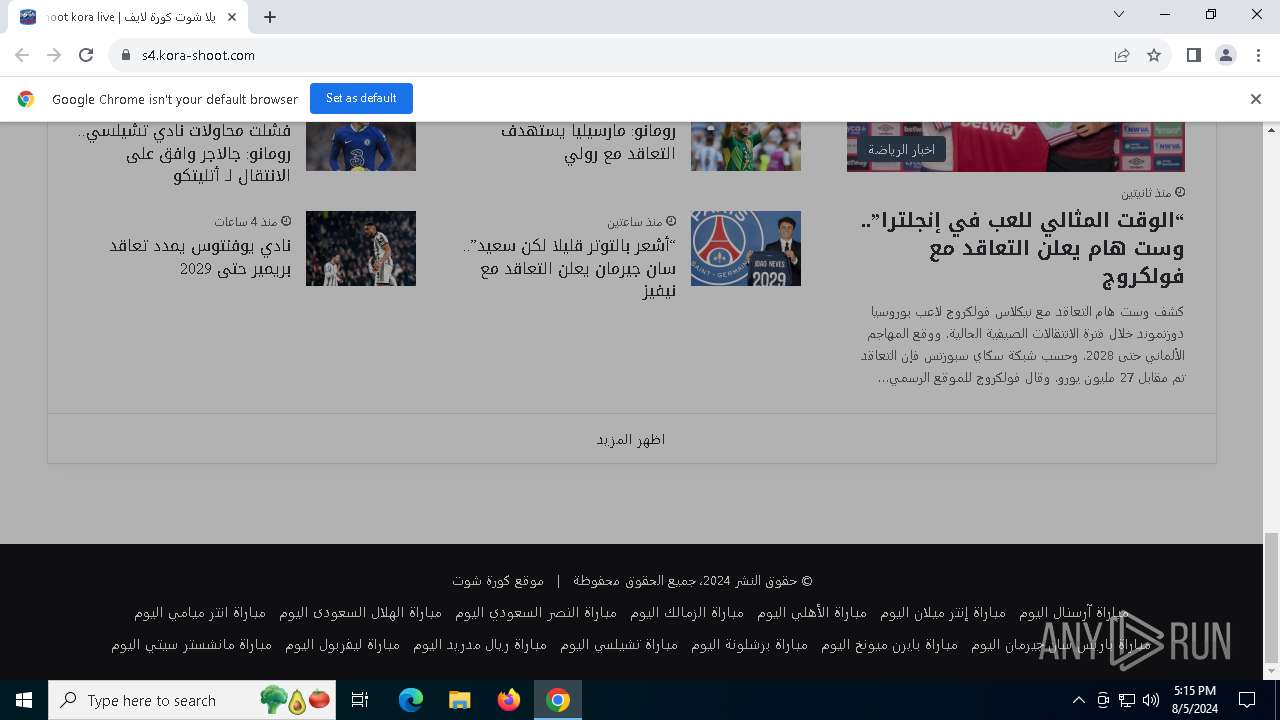Open Task View on the taskbar
1280x720 pixels.
[x=360, y=700]
